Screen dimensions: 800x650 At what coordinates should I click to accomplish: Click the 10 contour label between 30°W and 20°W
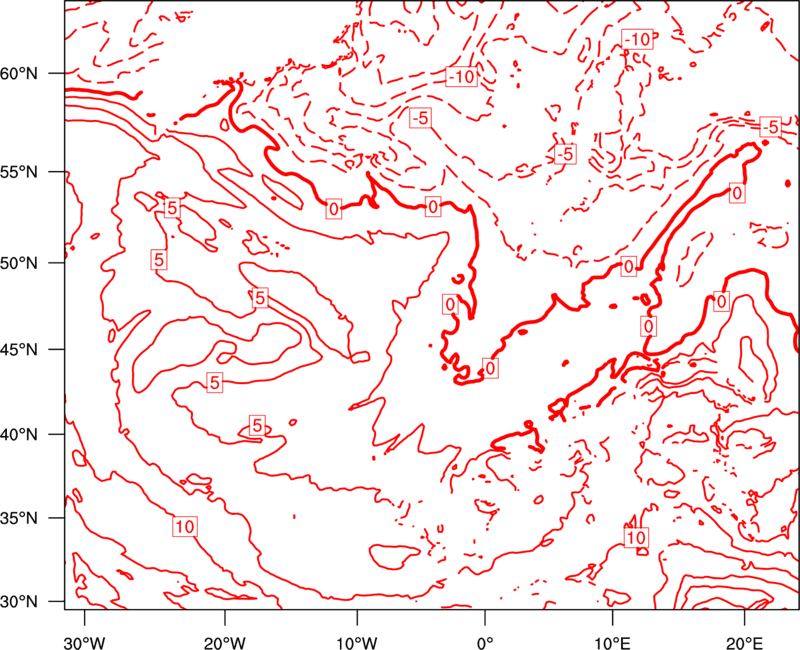pos(185,527)
